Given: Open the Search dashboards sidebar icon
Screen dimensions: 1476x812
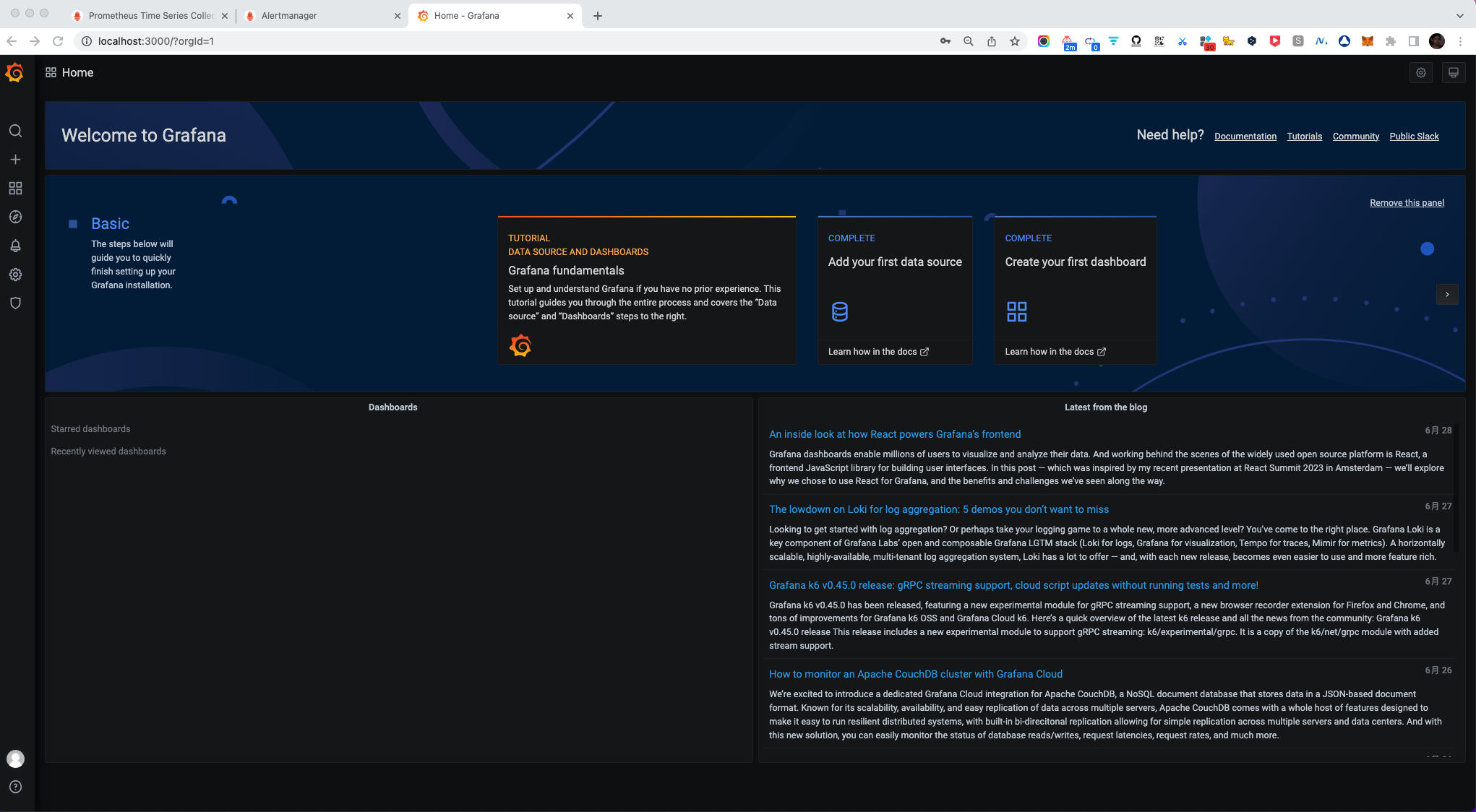Looking at the screenshot, I should tap(15, 131).
